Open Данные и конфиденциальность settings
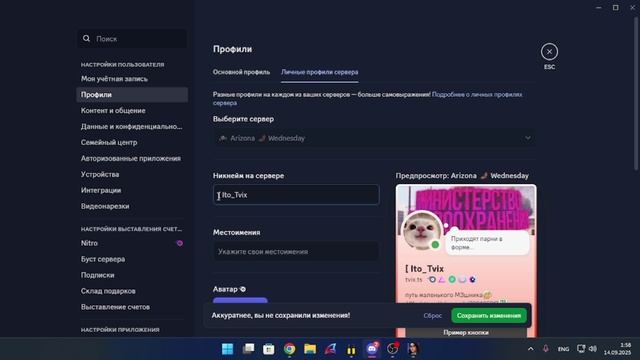The width and height of the screenshot is (640, 360). [x=132, y=127]
